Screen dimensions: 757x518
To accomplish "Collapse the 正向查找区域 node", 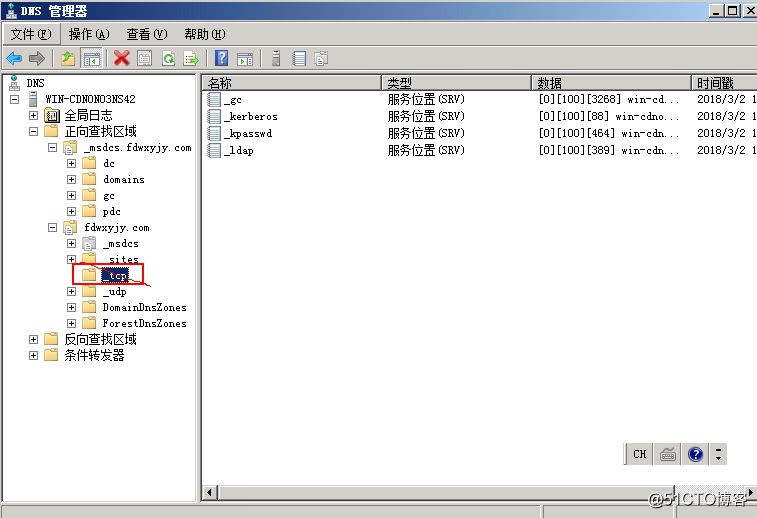I will (33, 131).
